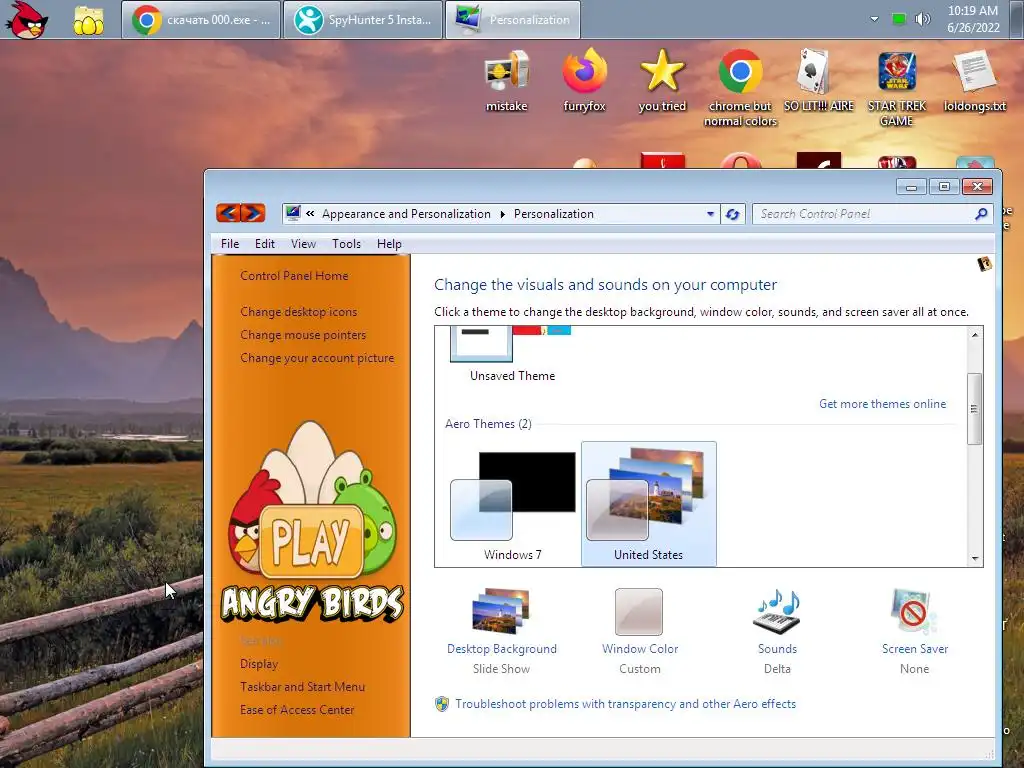Open the Angry Birds start button
This screenshot has height=768, width=1024.
(27, 20)
